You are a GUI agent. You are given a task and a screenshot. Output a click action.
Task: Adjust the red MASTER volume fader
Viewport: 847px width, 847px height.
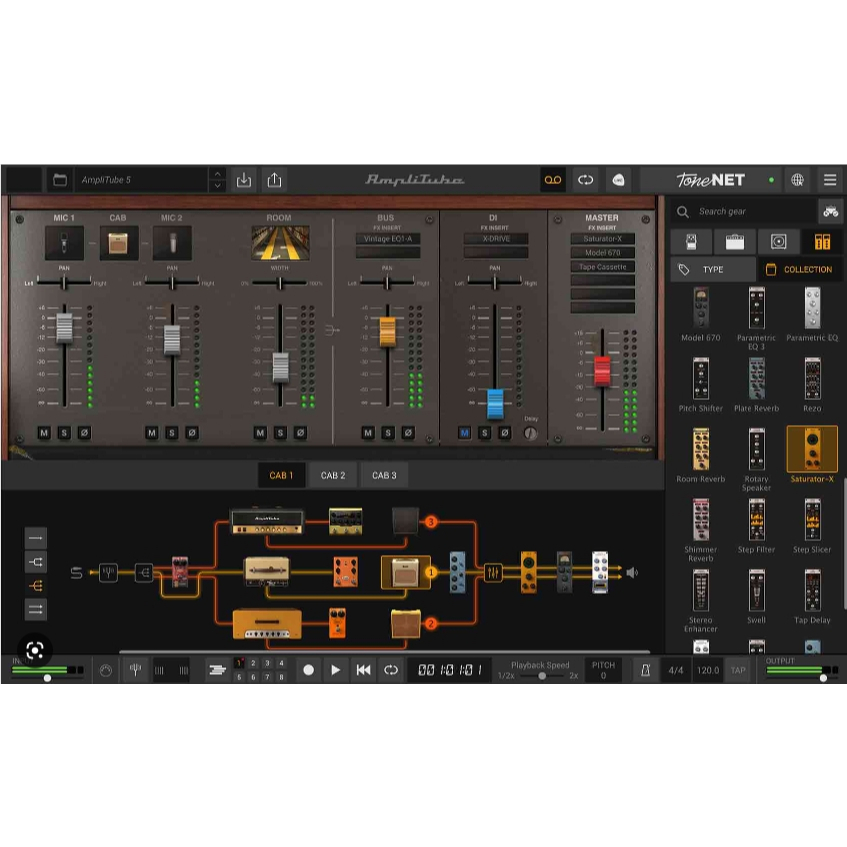click(x=602, y=371)
